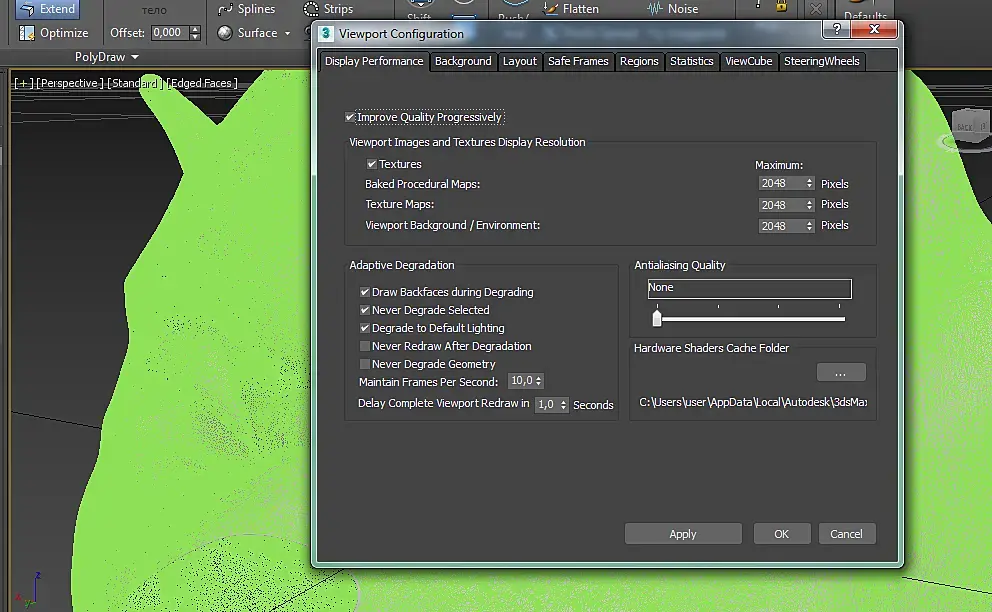Toggle Draw Backfaces during Degrading
The width and height of the screenshot is (992, 612).
[x=364, y=292]
